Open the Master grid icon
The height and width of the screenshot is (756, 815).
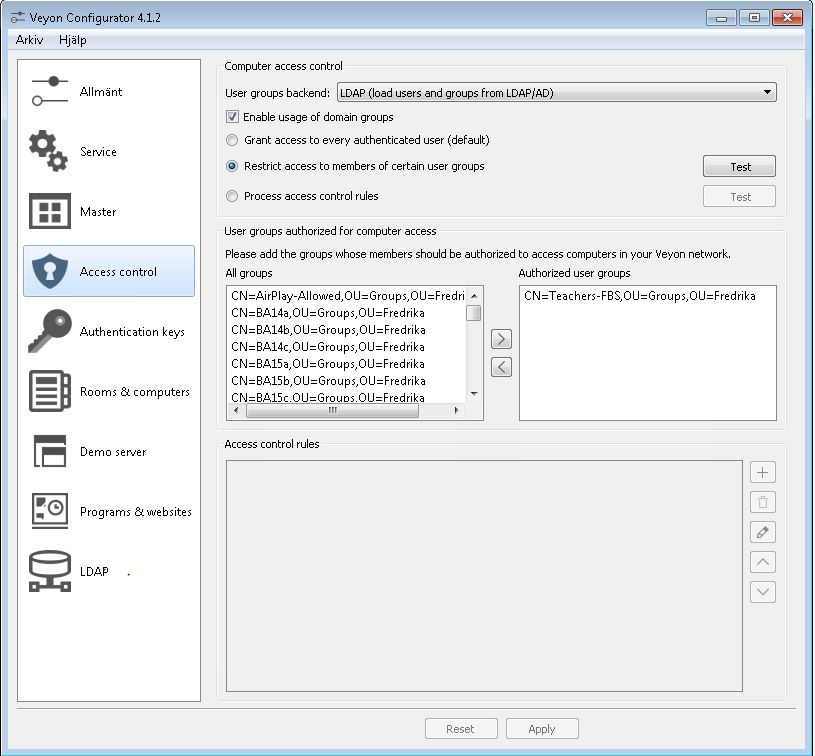click(49, 211)
